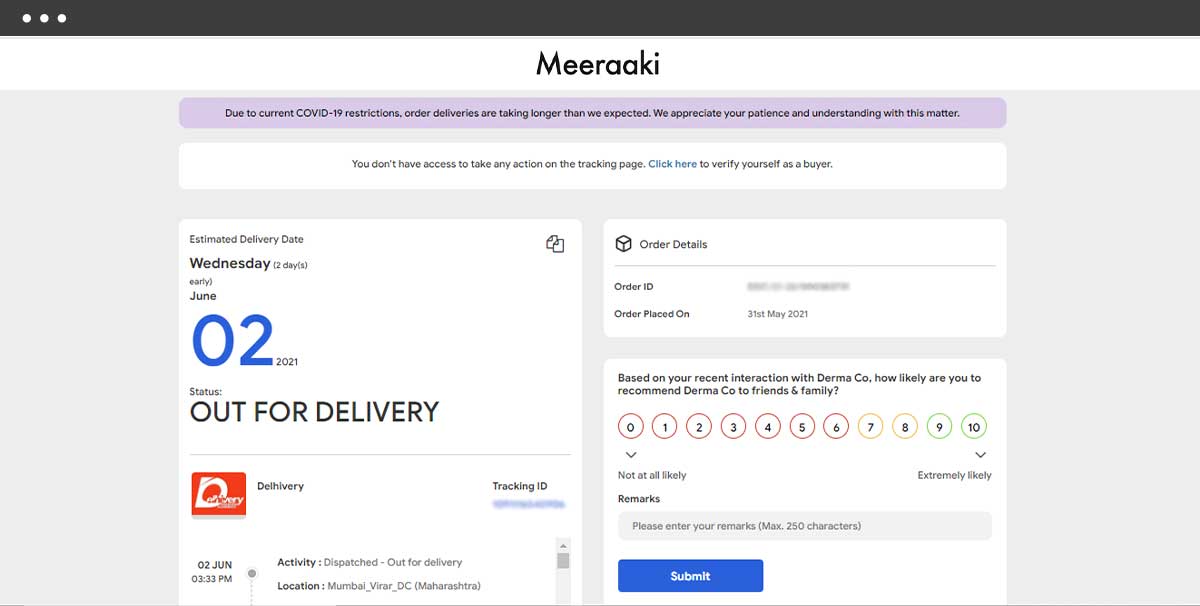Click the chevron under rating 0
Screen dimensions: 1200x606
click(x=630, y=455)
